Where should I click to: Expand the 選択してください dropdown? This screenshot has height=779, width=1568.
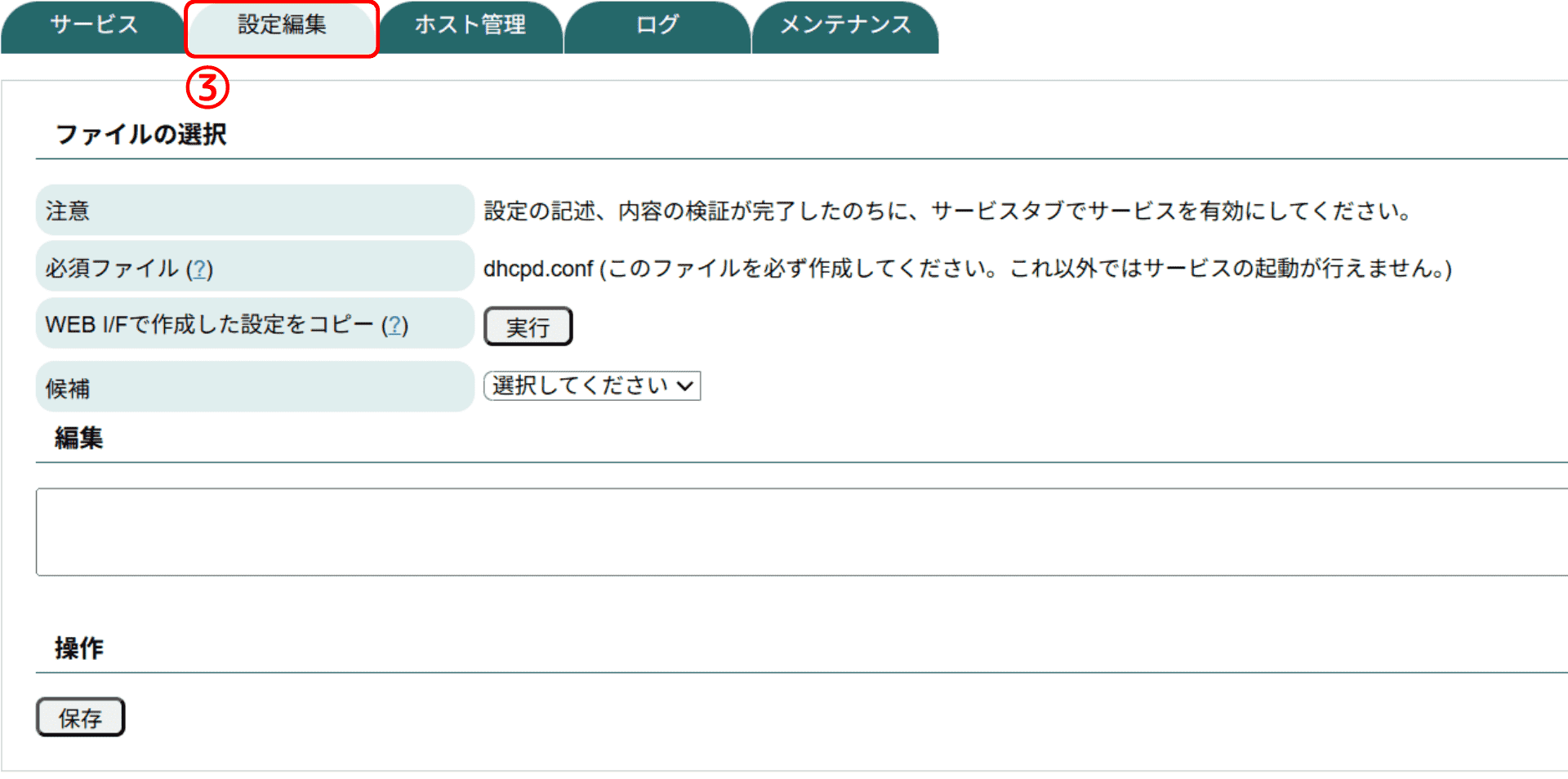592,385
